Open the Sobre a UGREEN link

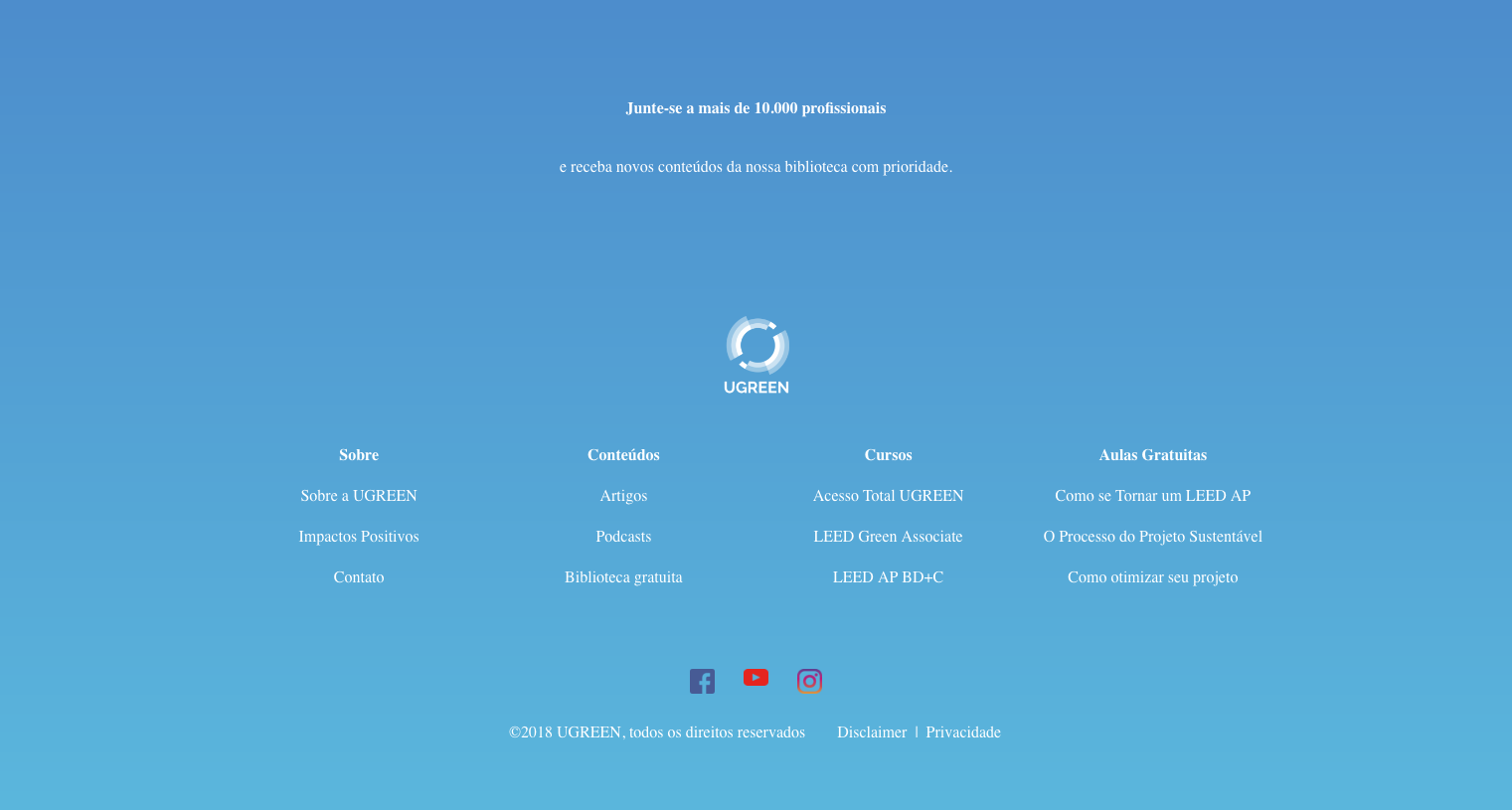tap(359, 496)
